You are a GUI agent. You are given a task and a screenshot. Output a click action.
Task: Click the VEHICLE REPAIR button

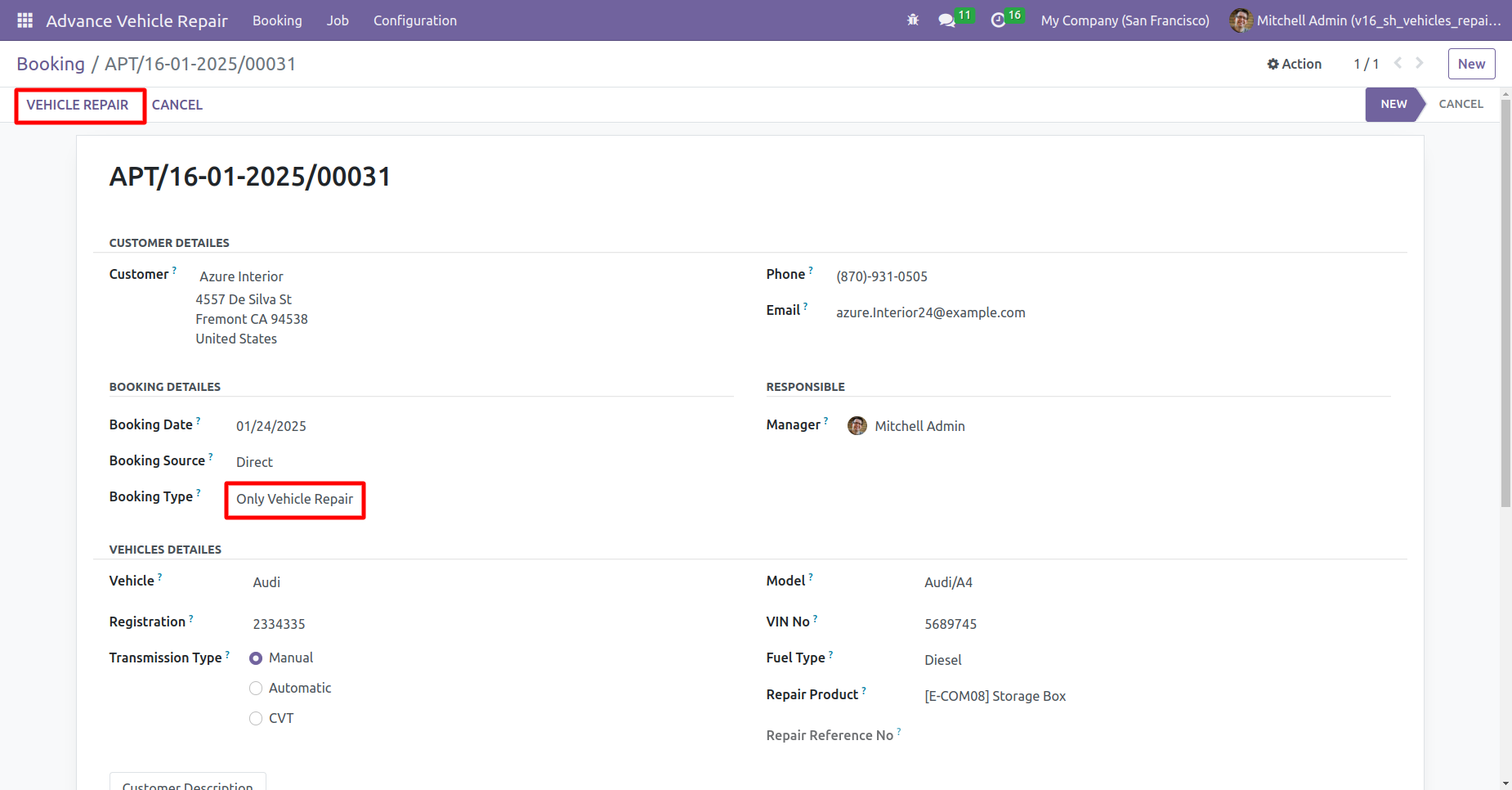pos(78,105)
